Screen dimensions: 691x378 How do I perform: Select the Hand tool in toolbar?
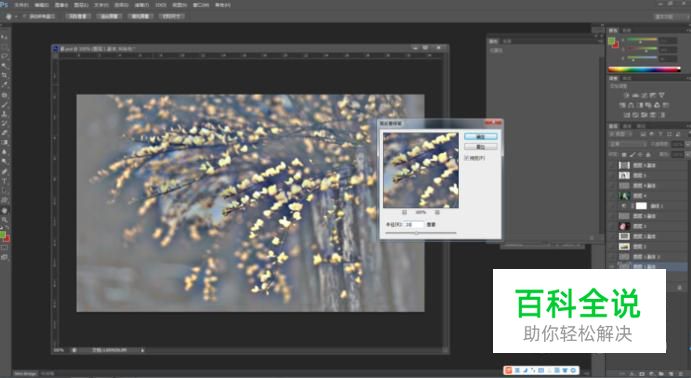[4, 210]
